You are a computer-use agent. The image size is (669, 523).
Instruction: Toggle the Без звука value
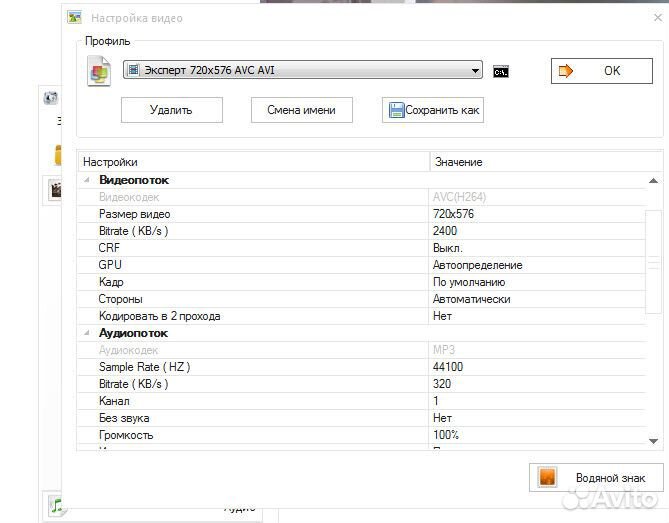click(442, 418)
